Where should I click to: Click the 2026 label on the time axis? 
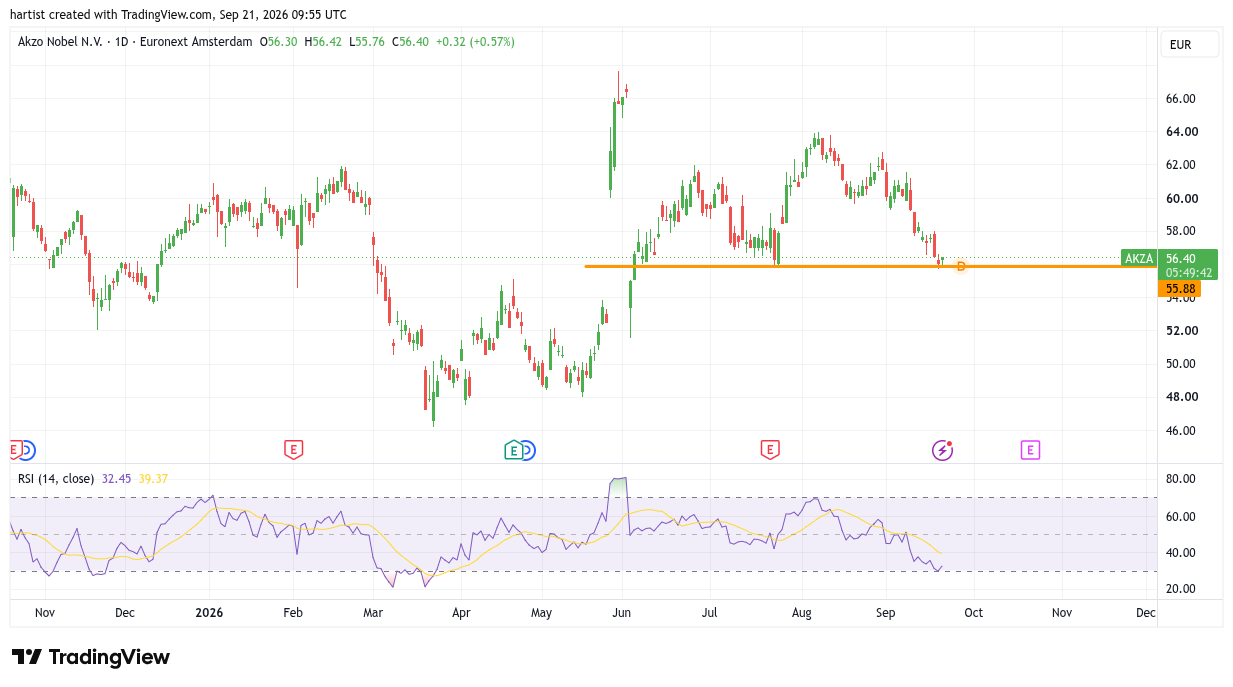coord(209,612)
